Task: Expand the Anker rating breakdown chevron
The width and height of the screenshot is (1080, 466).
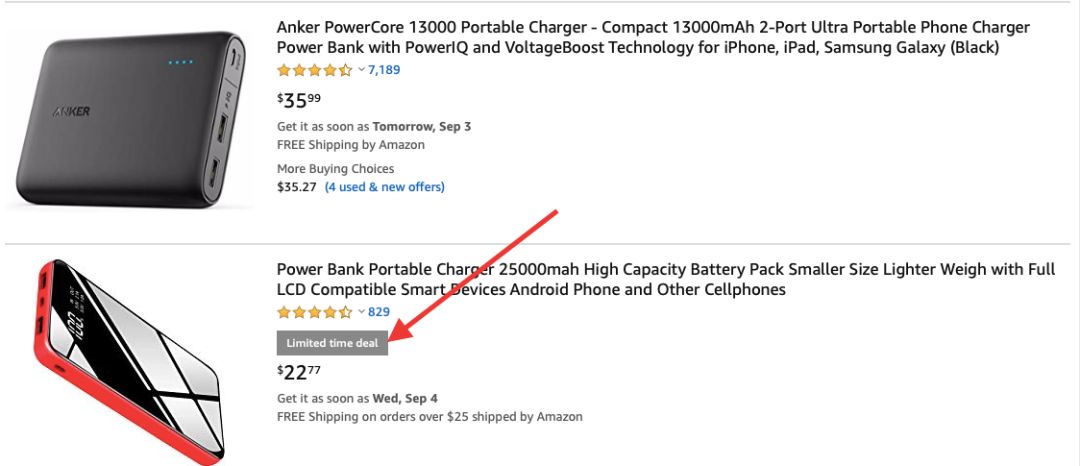Action: click(361, 70)
